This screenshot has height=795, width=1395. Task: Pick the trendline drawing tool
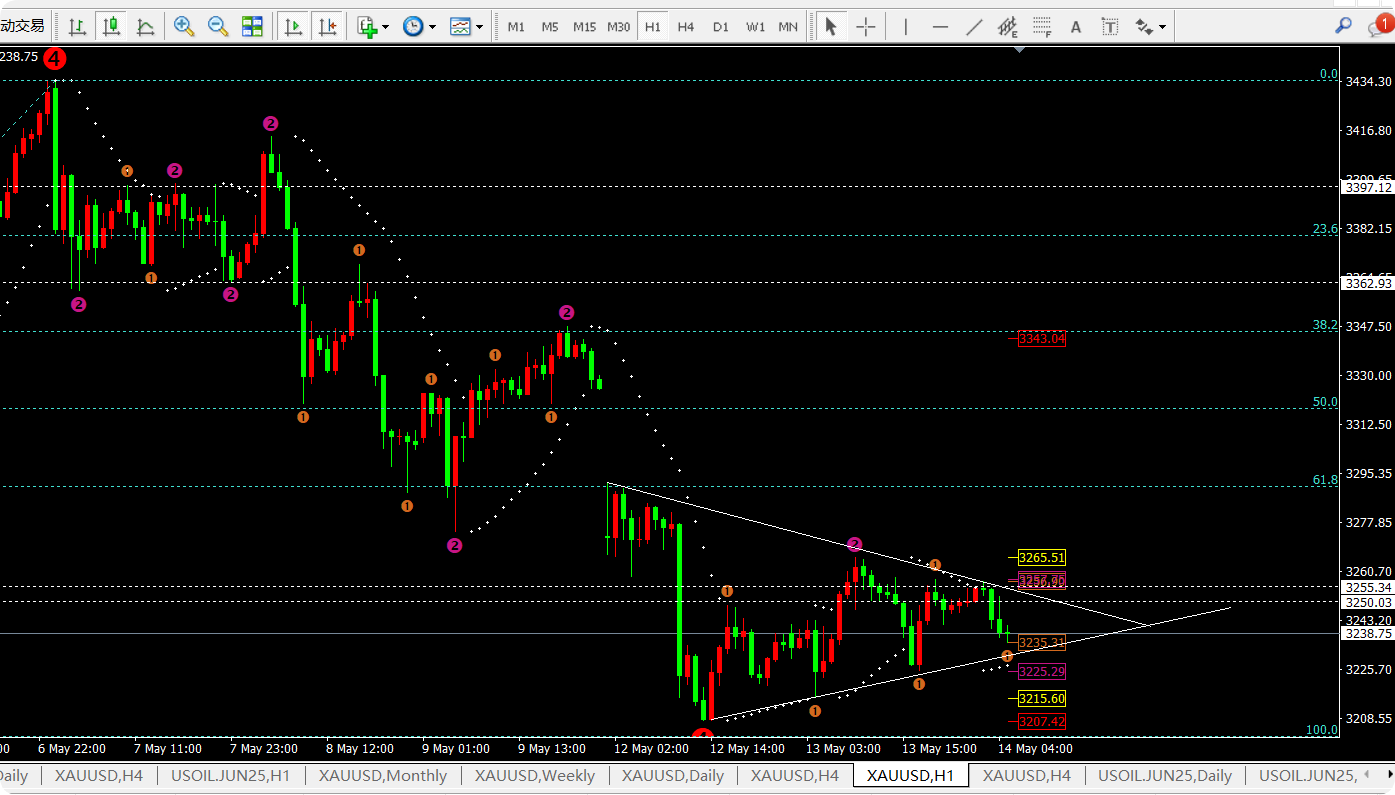click(x=974, y=27)
